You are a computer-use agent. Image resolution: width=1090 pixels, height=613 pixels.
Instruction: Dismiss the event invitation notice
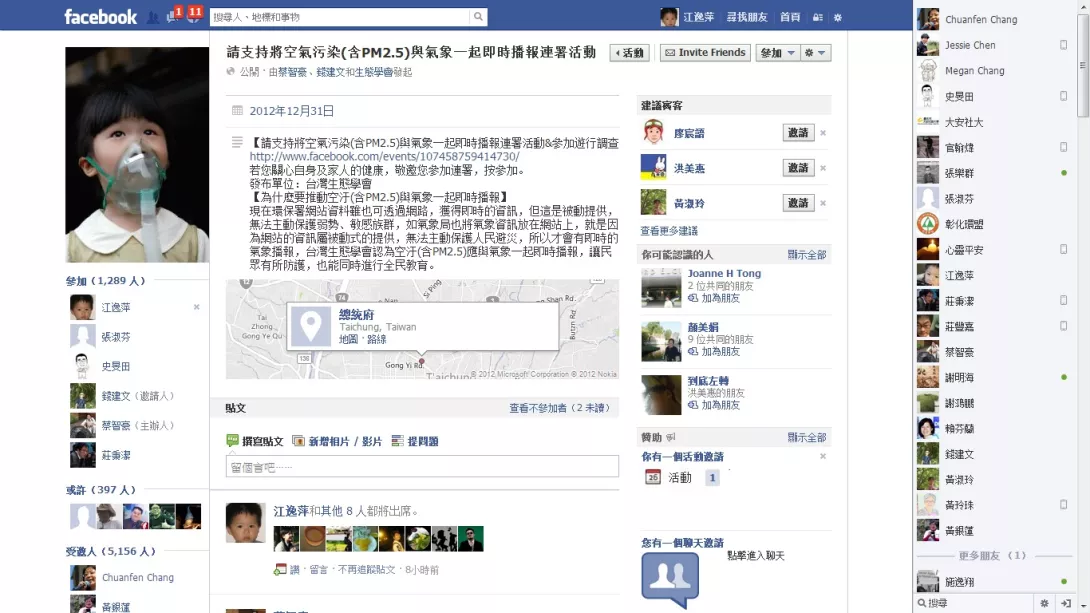pyautogui.click(x=823, y=457)
